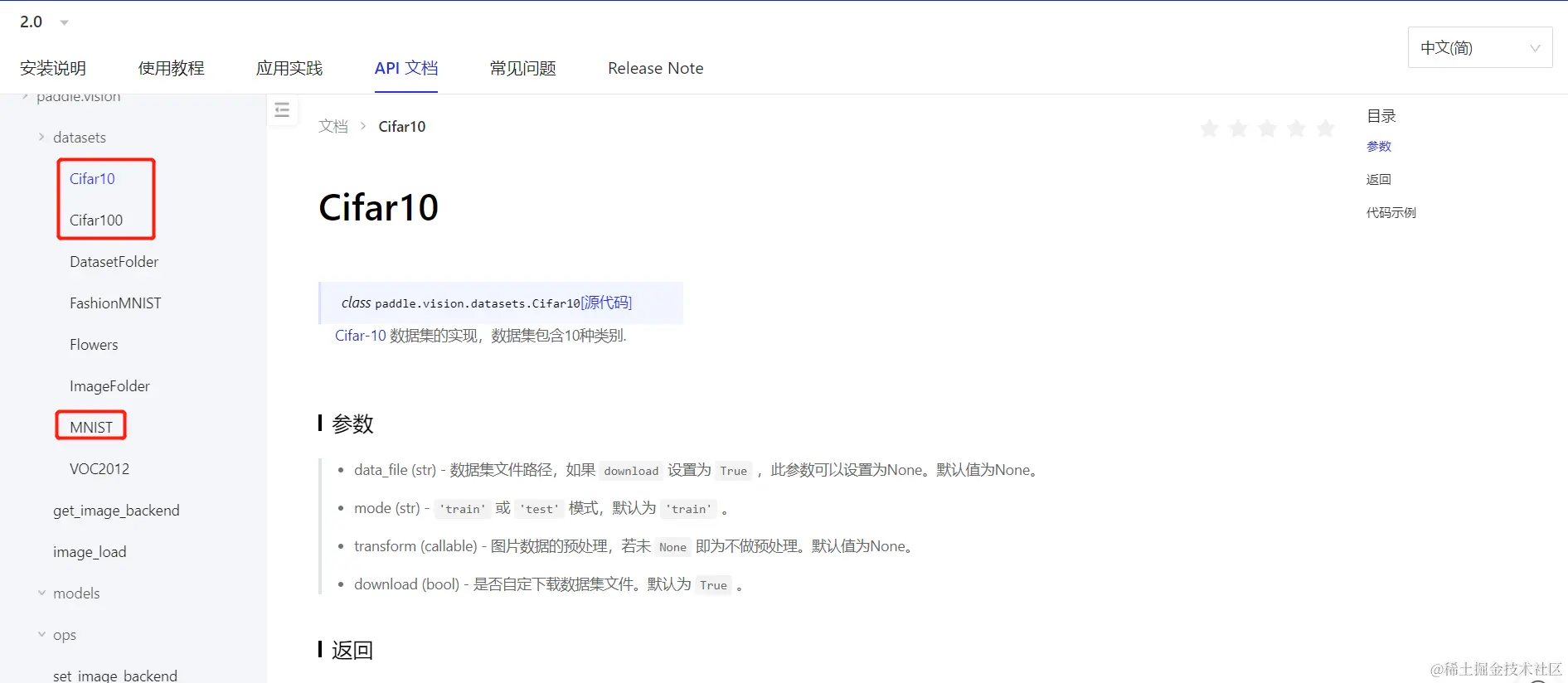Screen dimensions: 1568x683
Task: Select Cifar10 in the sidebar
Action: pyautogui.click(x=92, y=179)
